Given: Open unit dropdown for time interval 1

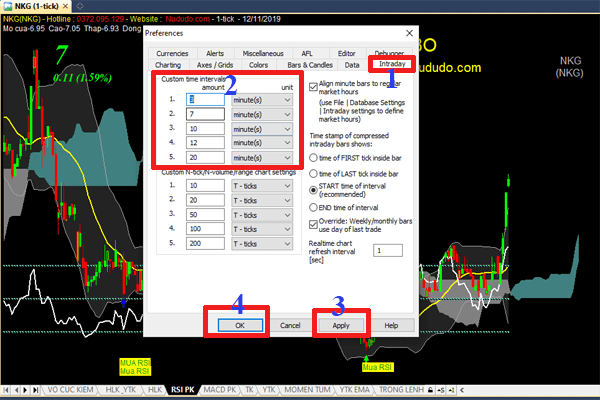Looking at the screenshot, I should point(262,100).
